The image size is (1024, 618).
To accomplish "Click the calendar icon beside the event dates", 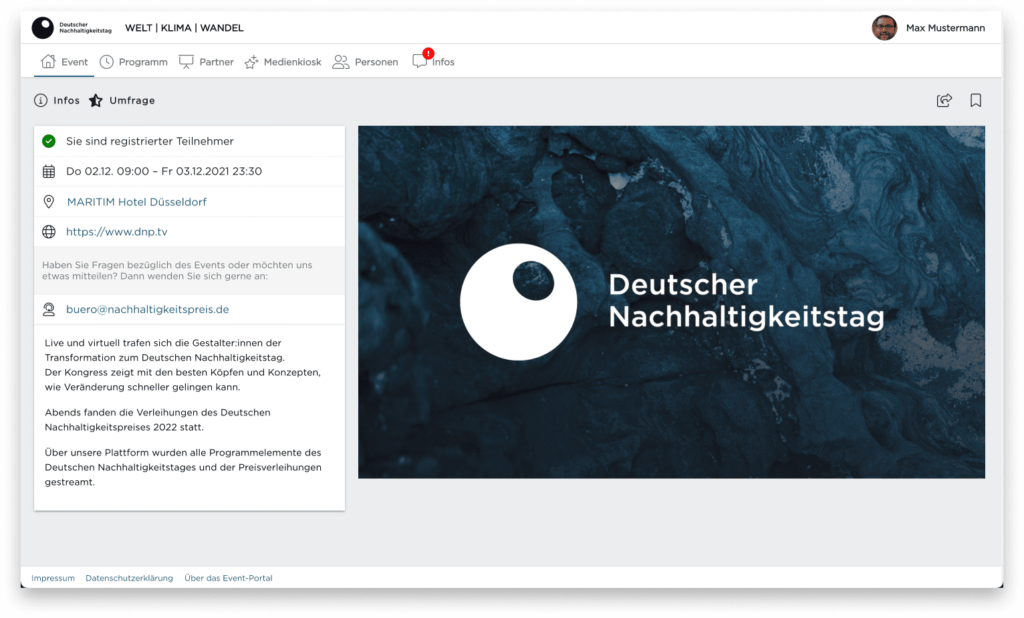I will (x=48, y=171).
